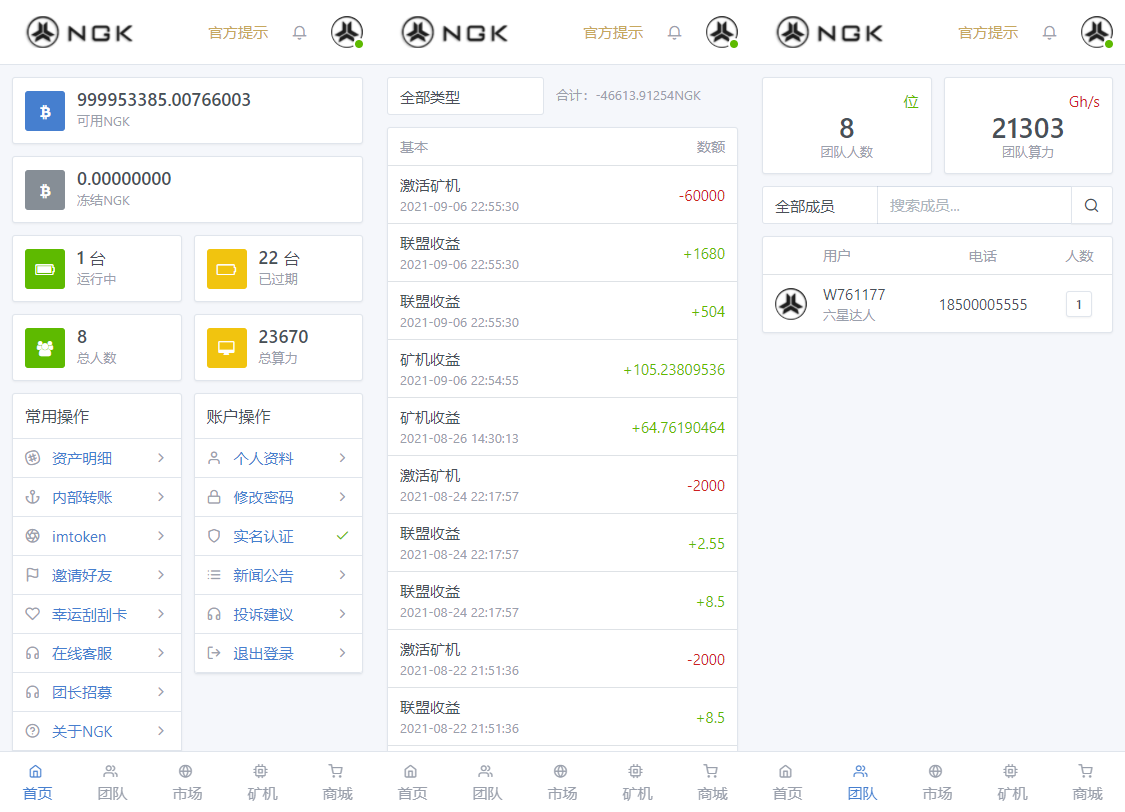Click the heart icon beside 幸运刮刮卡
The height and width of the screenshot is (812, 1125).
[x=32, y=614]
